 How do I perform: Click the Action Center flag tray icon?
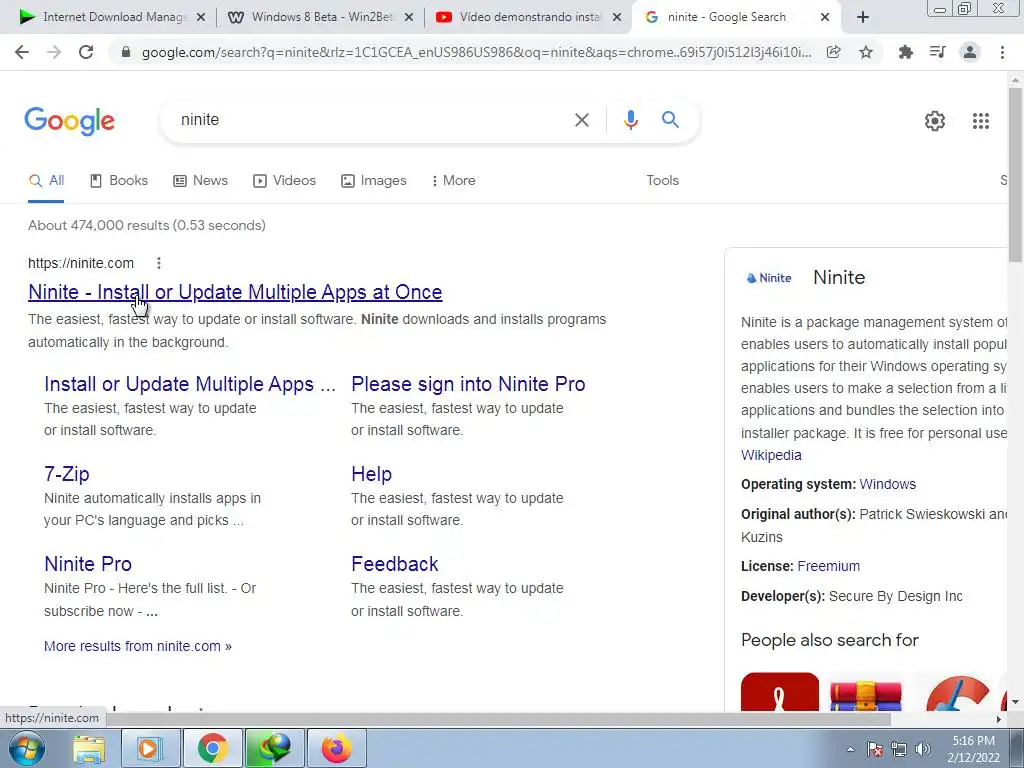(x=875, y=749)
